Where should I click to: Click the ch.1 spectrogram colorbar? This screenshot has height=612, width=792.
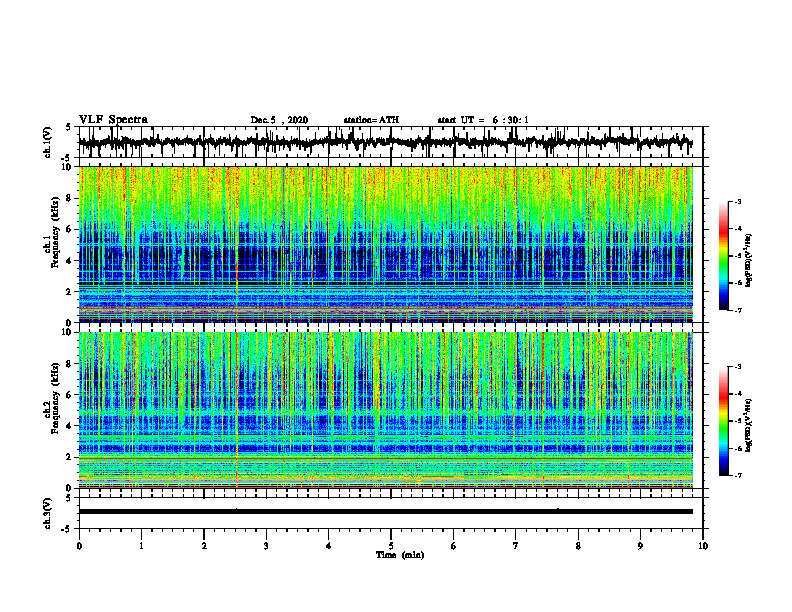pos(723,256)
